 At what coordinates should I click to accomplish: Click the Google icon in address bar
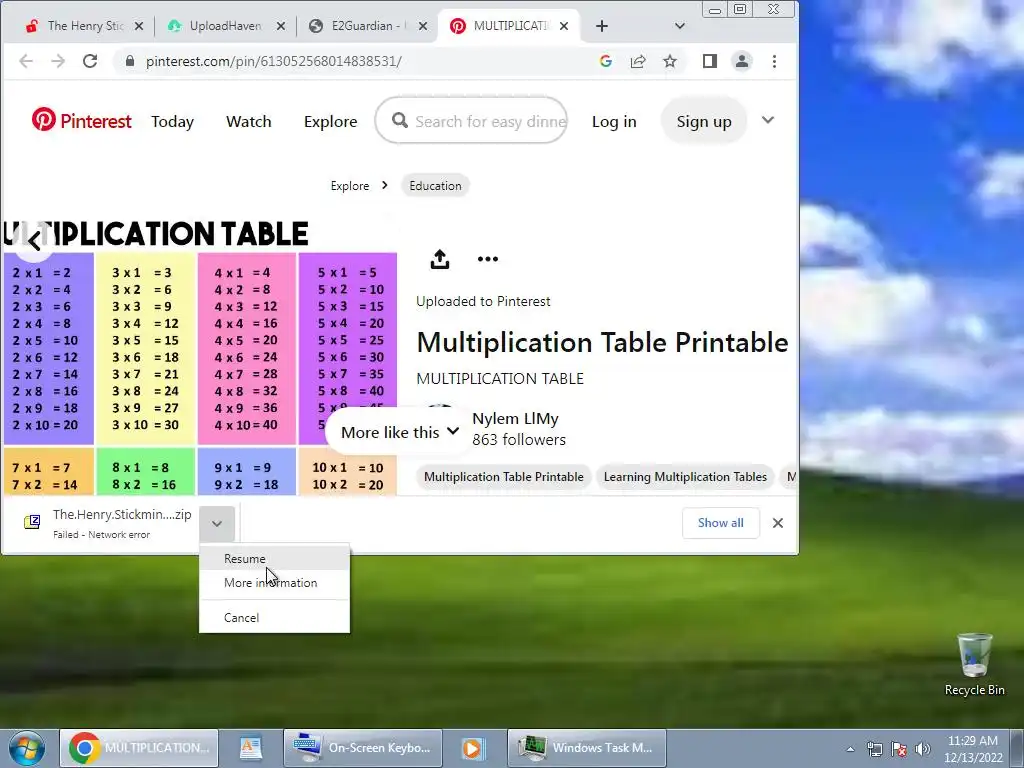pyautogui.click(x=605, y=61)
